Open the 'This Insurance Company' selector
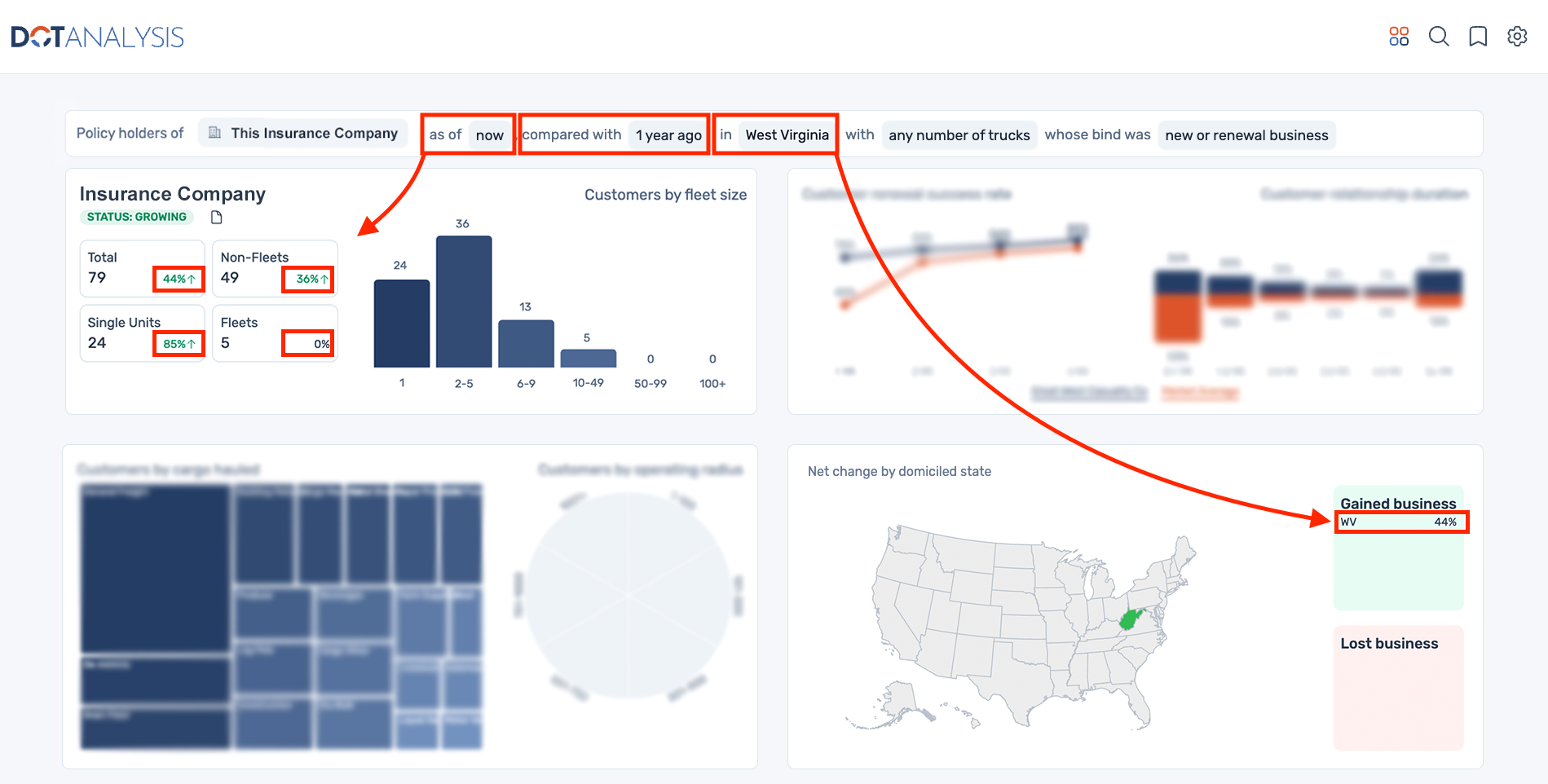 [314, 133]
